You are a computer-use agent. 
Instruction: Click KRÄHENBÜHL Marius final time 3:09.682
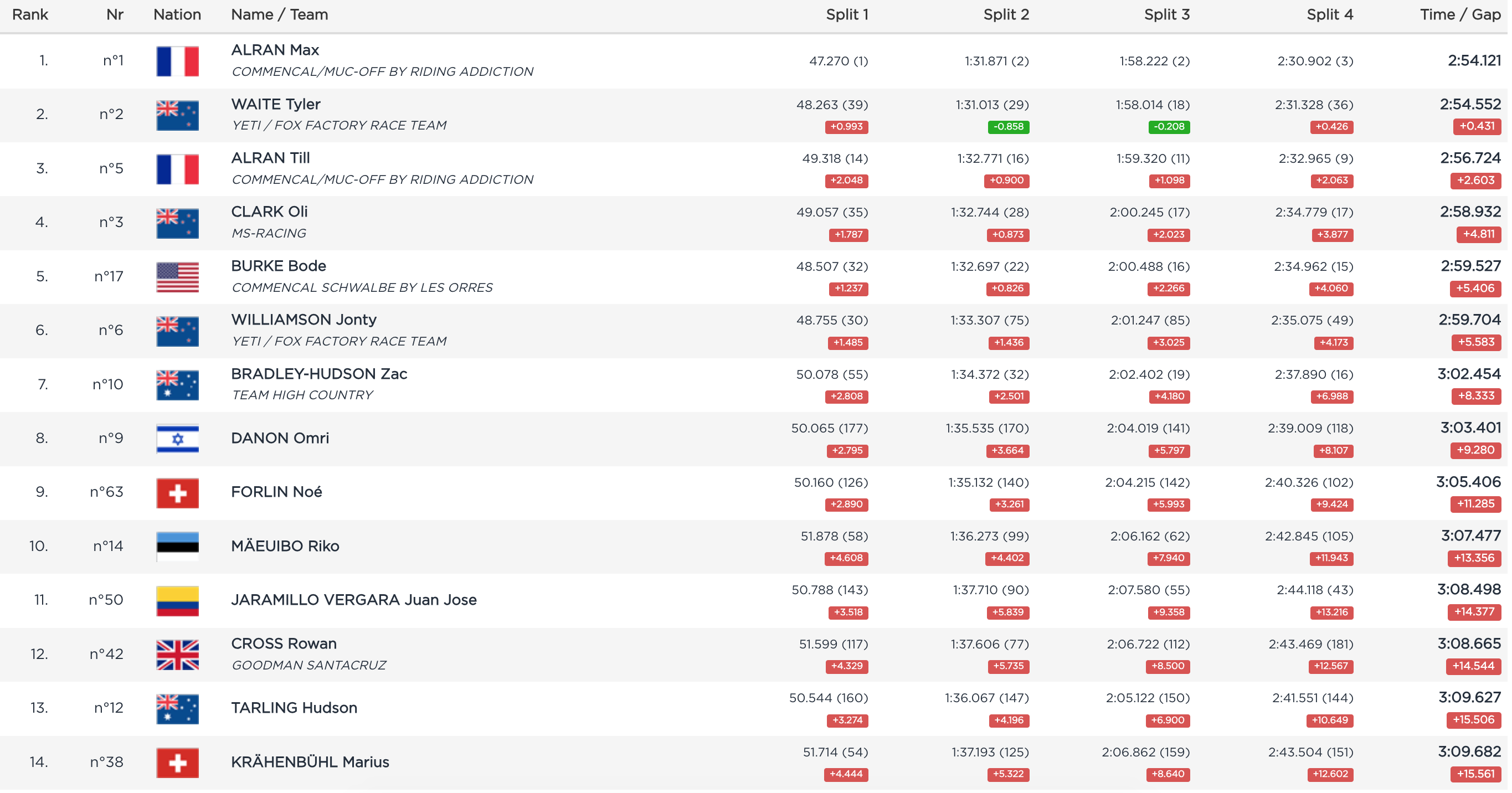pos(1469,751)
